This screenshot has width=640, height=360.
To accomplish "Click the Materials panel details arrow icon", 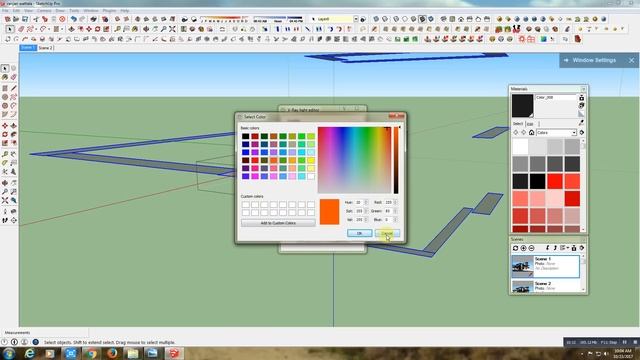I will tap(582, 133).
